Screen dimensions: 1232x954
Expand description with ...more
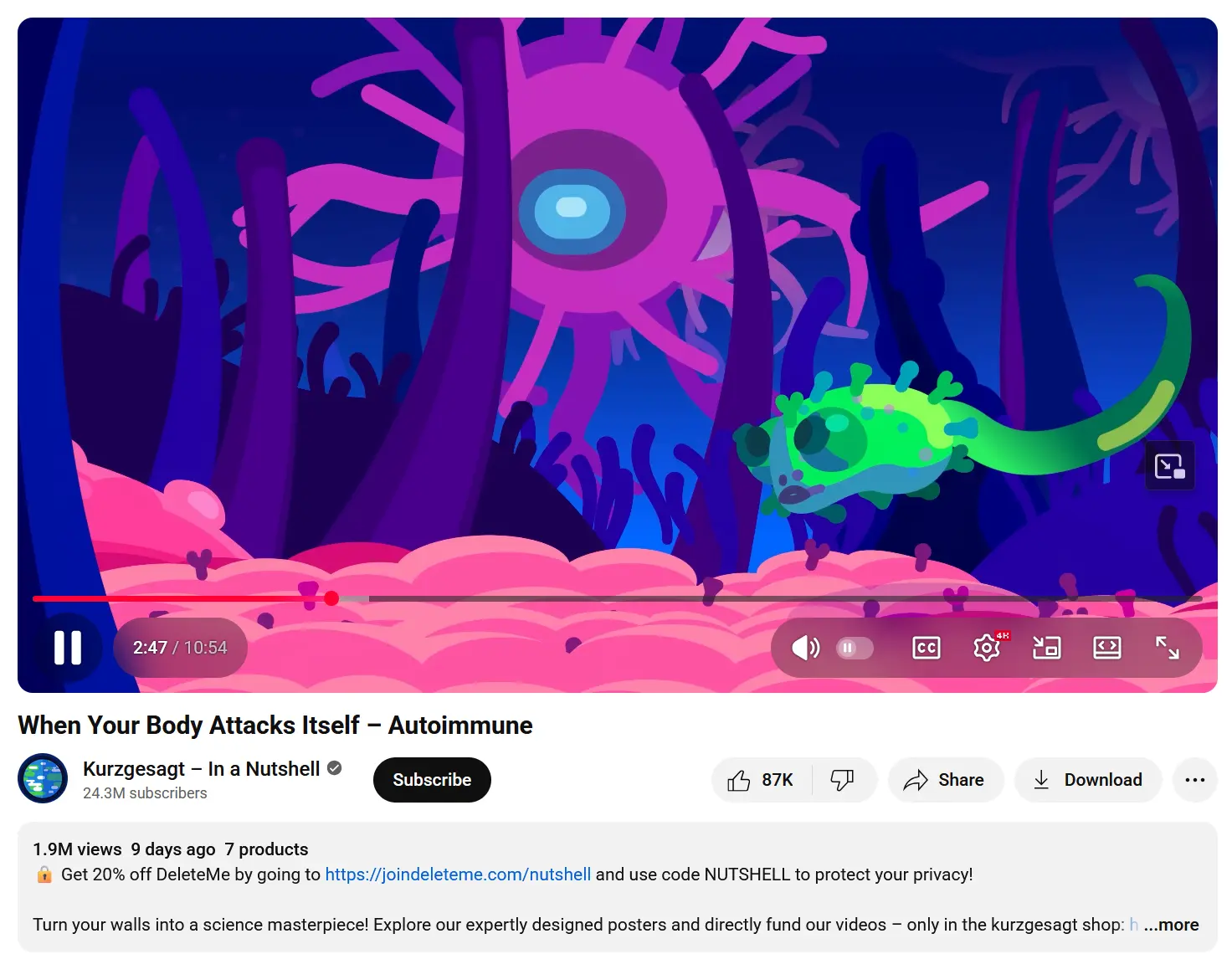[1171, 925]
